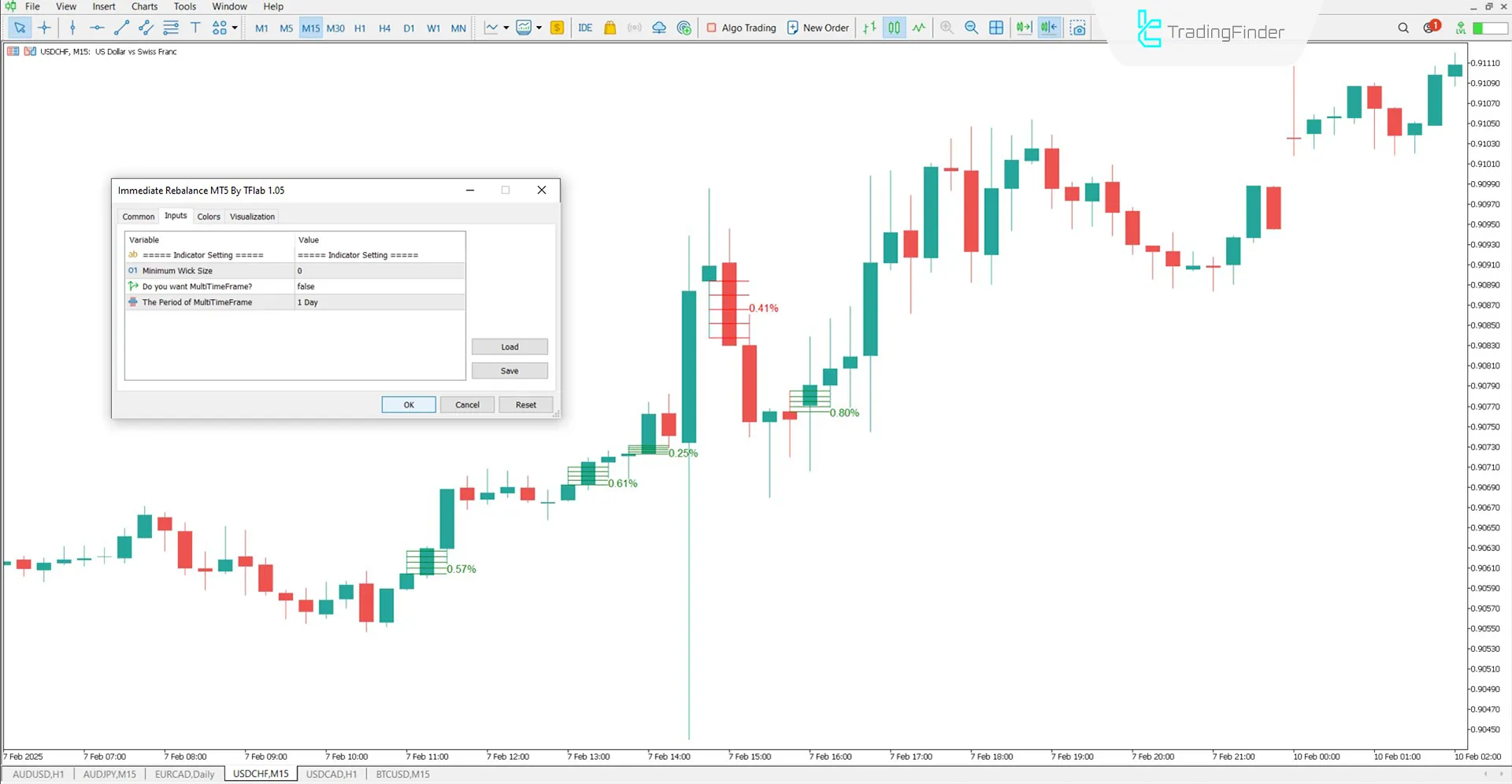
Task: Open the tiled windows layout icon
Action: (996, 28)
